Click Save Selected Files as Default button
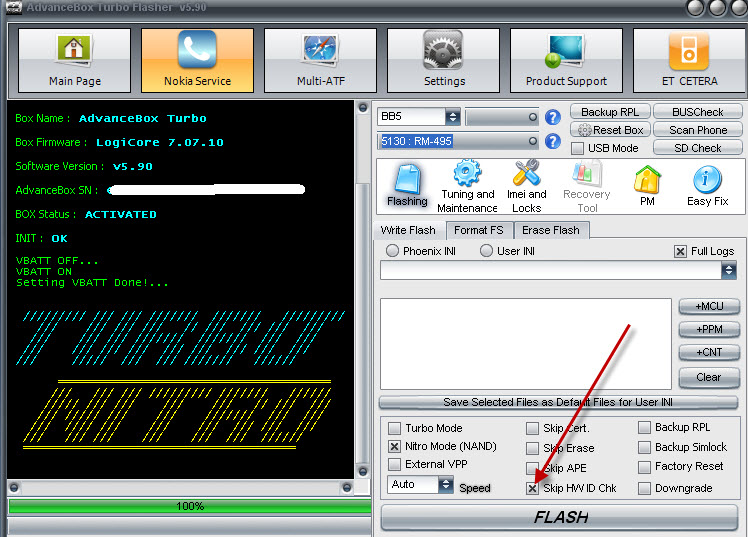Screen dimensions: 748x537 tap(558, 402)
